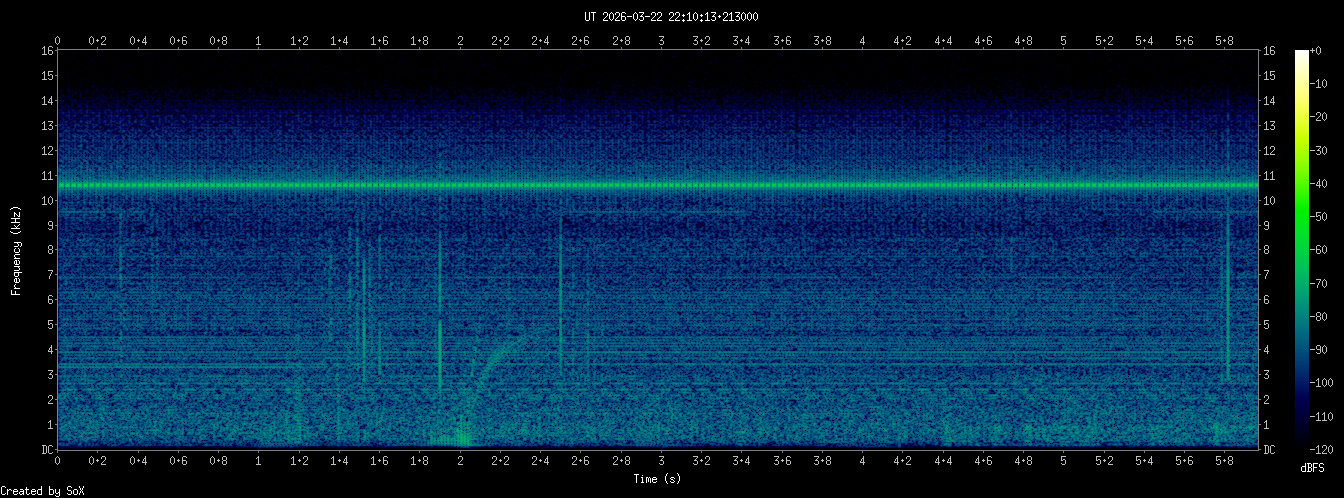Click the DC label on the left axis
The image size is (1344, 498).
click(46, 449)
